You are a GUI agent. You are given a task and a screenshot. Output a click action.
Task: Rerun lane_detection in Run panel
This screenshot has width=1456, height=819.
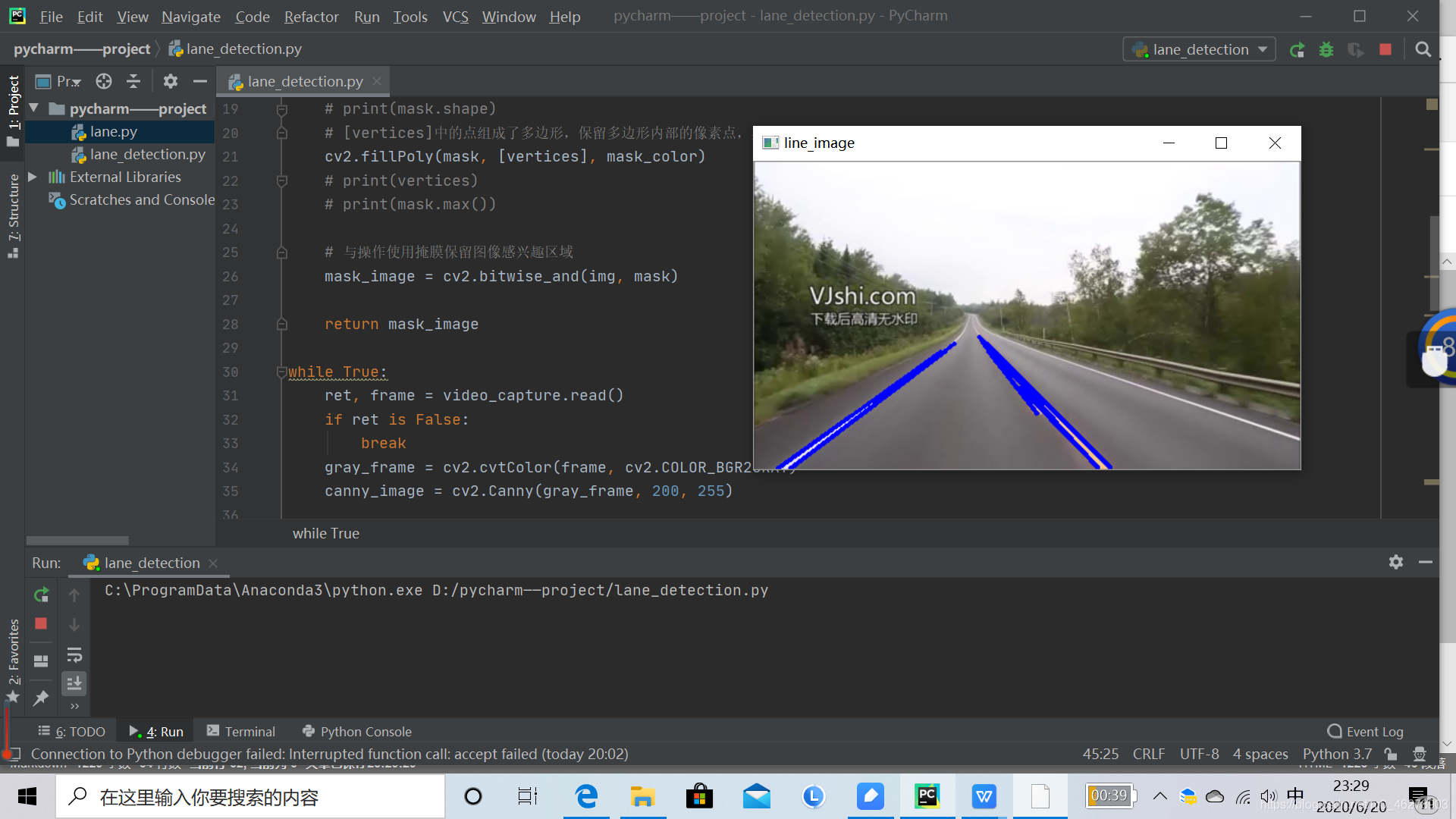tap(41, 595)
